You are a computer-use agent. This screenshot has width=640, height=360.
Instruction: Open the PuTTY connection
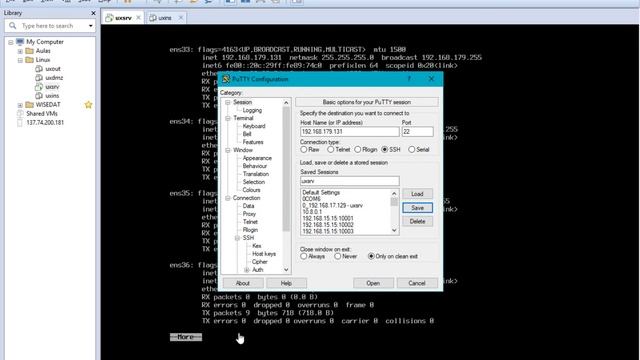pos(373,283)
